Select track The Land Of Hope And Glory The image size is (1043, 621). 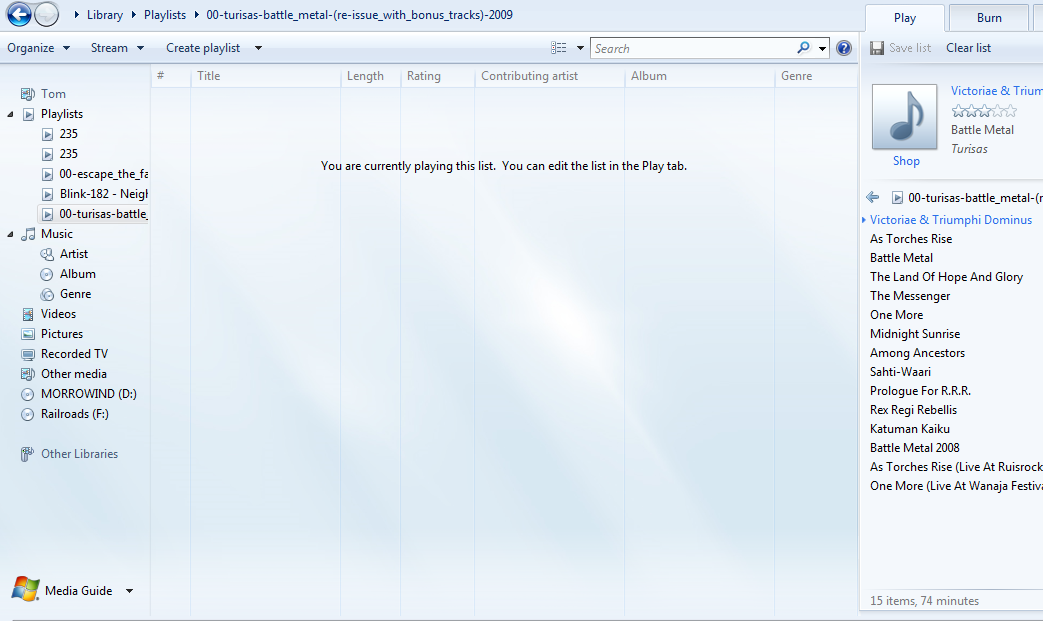click(x=946, y=277)
